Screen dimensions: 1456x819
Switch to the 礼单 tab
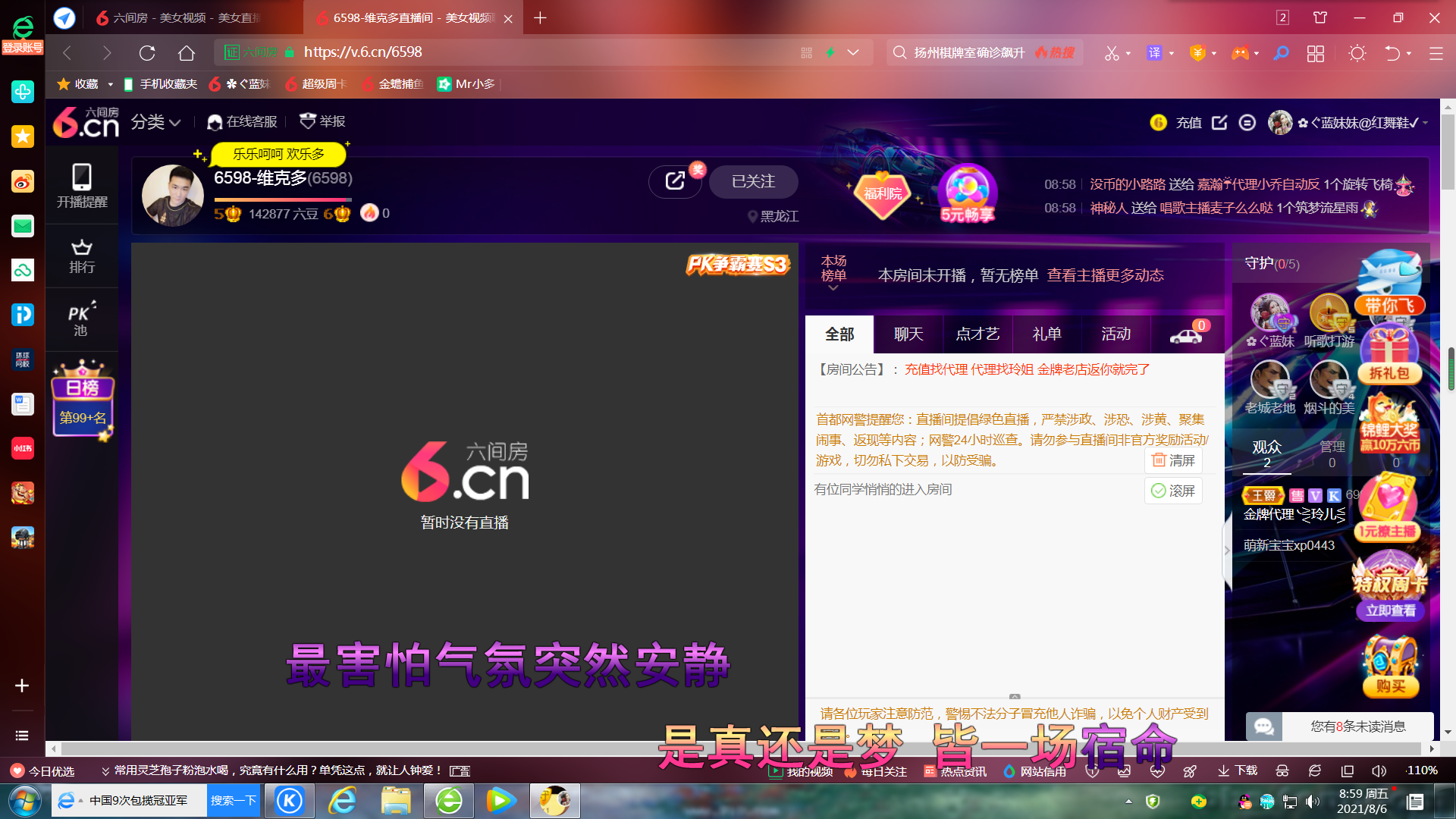pyautogui.click(x=1046, y=334)
